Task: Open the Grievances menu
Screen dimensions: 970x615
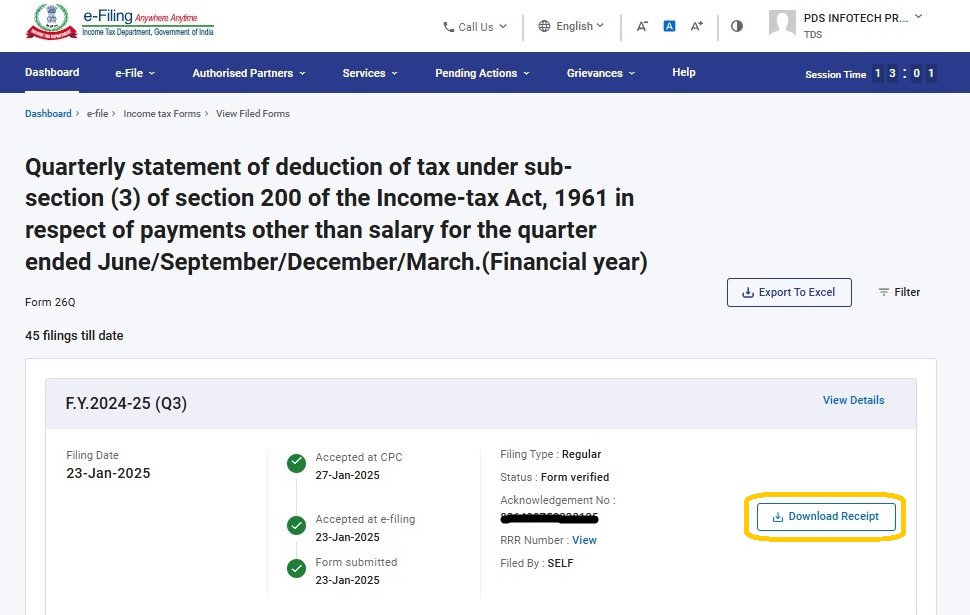Action: coord(601,73)
